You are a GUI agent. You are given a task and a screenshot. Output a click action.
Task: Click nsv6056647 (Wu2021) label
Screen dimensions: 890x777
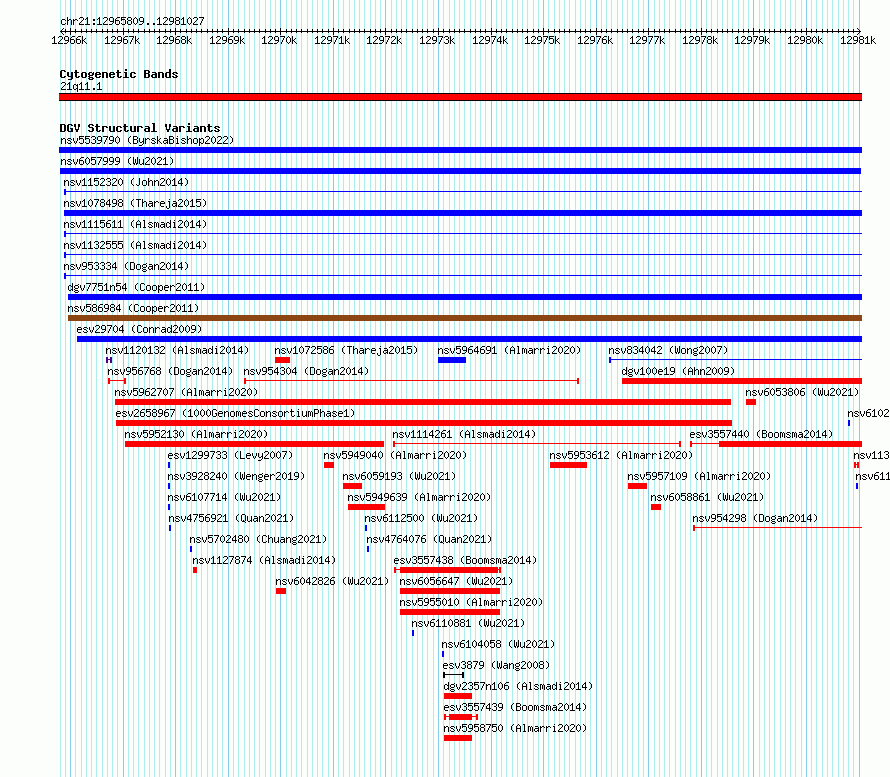click(456, 581)
